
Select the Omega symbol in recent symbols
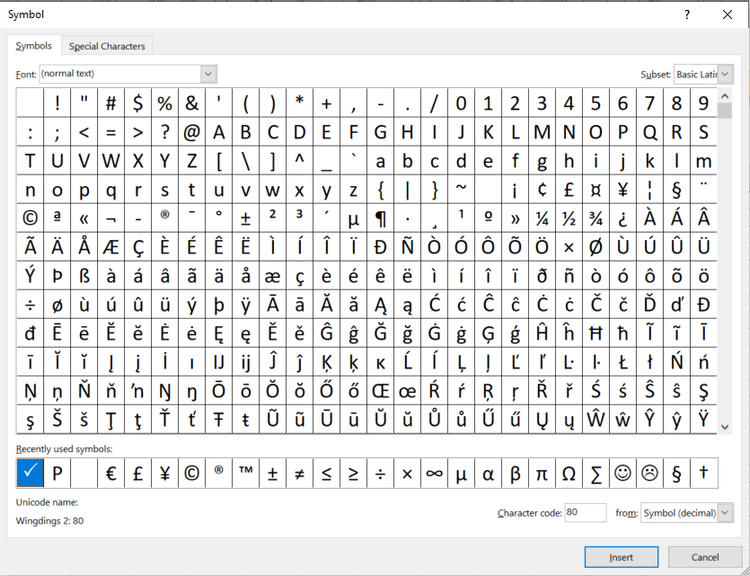pyautogui.click(x=569, y=473)
